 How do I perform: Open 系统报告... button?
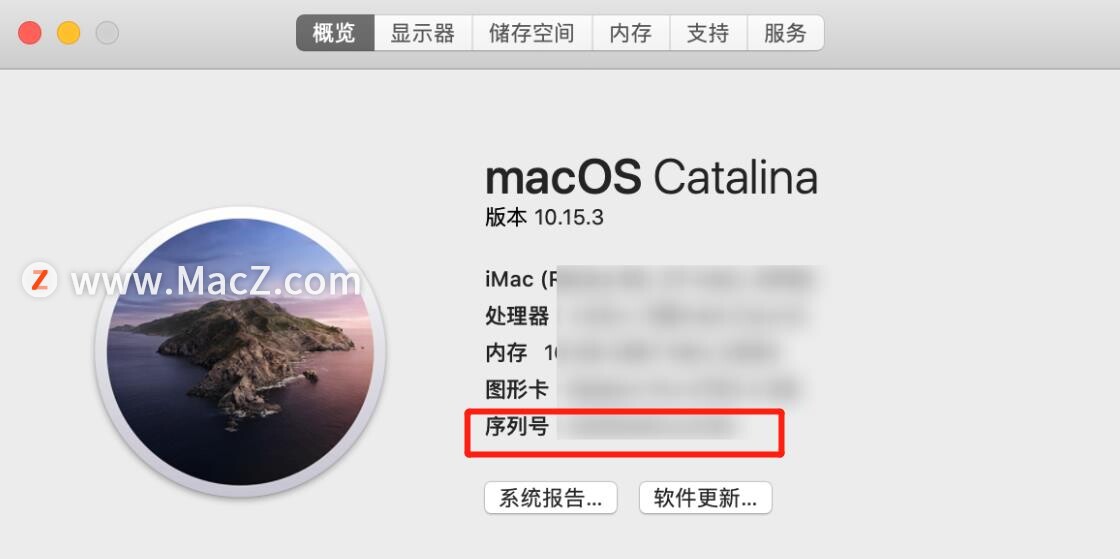(x=551, y=498)
